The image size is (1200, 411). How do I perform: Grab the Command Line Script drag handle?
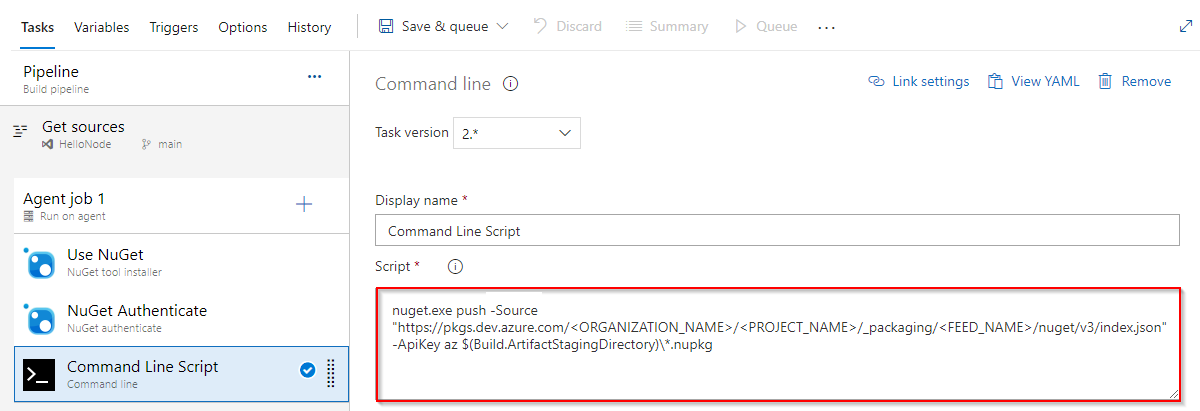coord(331,372)
